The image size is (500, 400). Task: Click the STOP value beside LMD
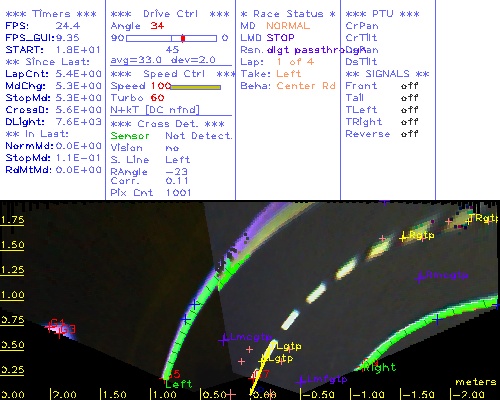point(280,38)
